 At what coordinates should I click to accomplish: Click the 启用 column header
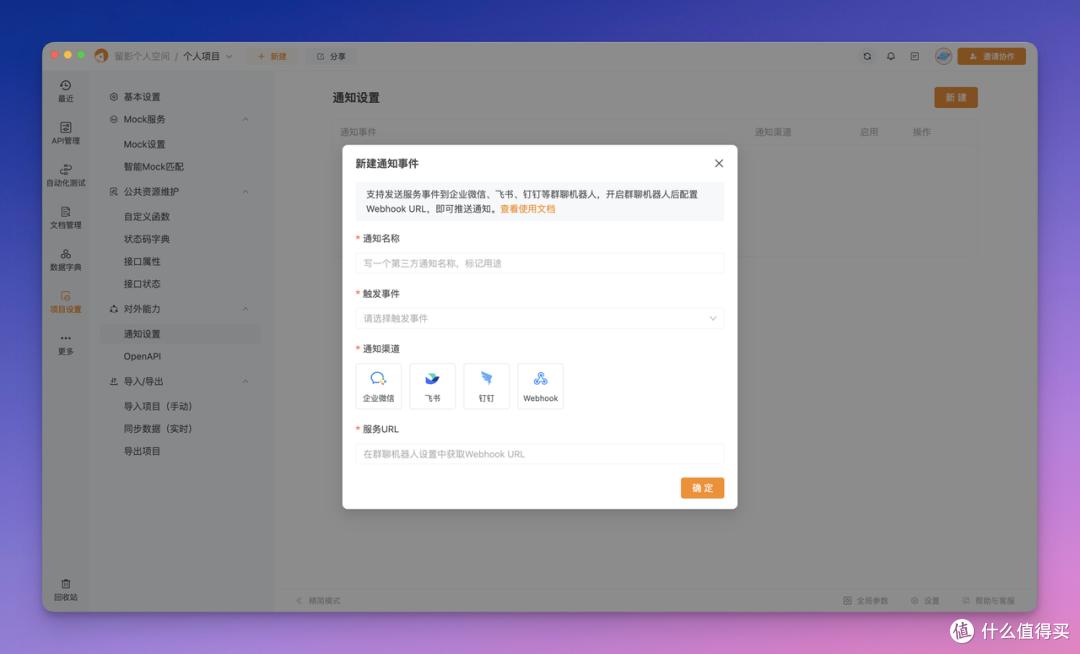coord(869,132)
